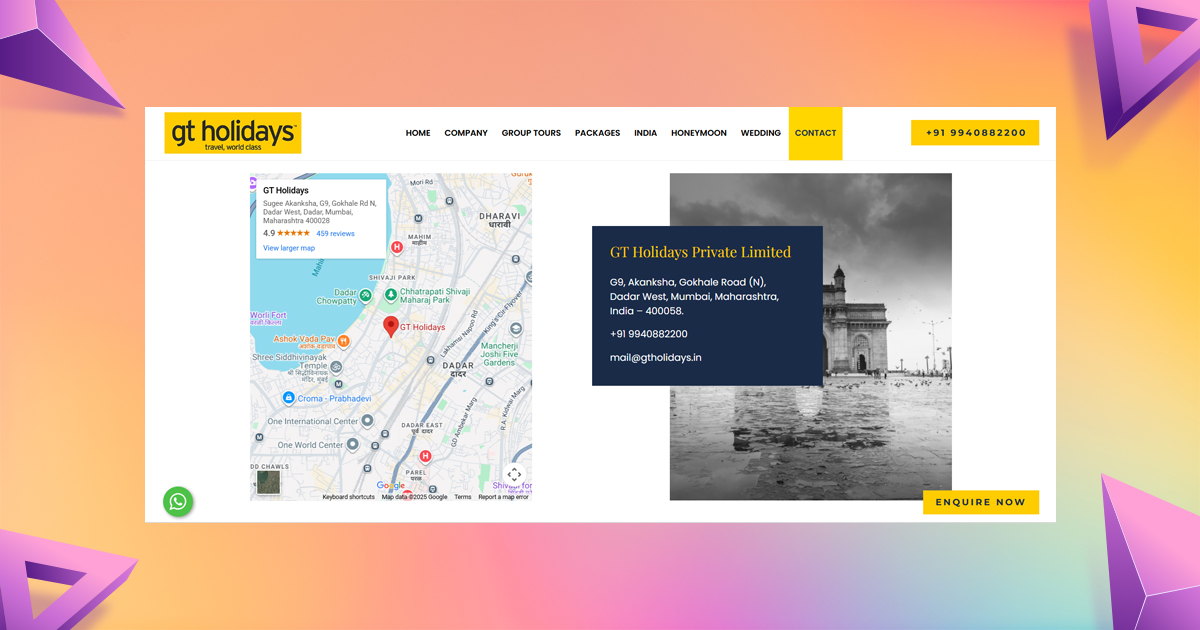
Task: Click the +91 9940882200 phone button
Action: tap(975, 132)
